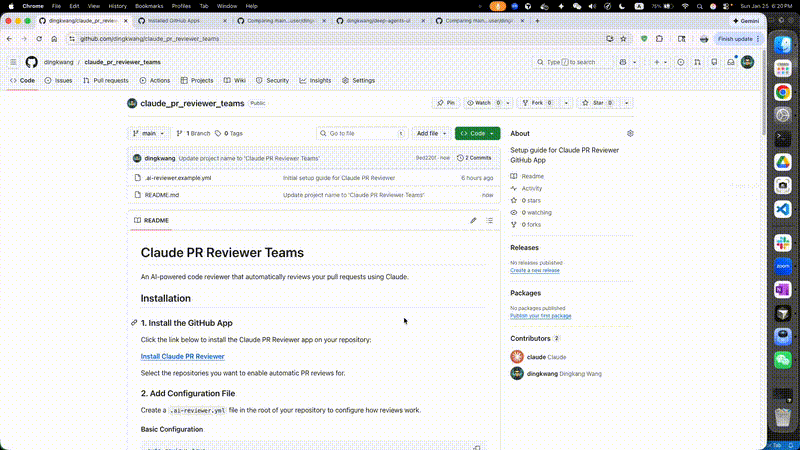The height and width of the screenshot is (450, 800).
Task: Expand the Fork options arrow
Action: click(x=566, y=103)
